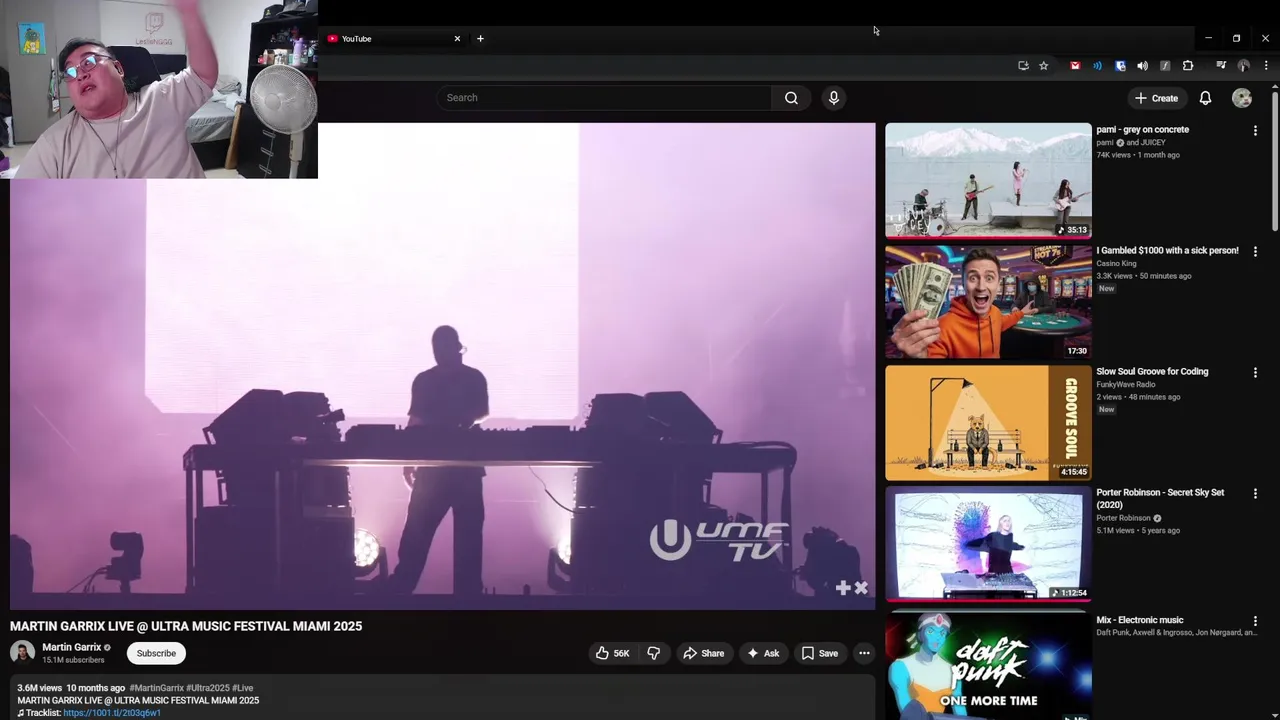The width and height of the screenshot is (1280, 720).
Task: Open the Casino King channel name
Action: (x=1116, y=264)
